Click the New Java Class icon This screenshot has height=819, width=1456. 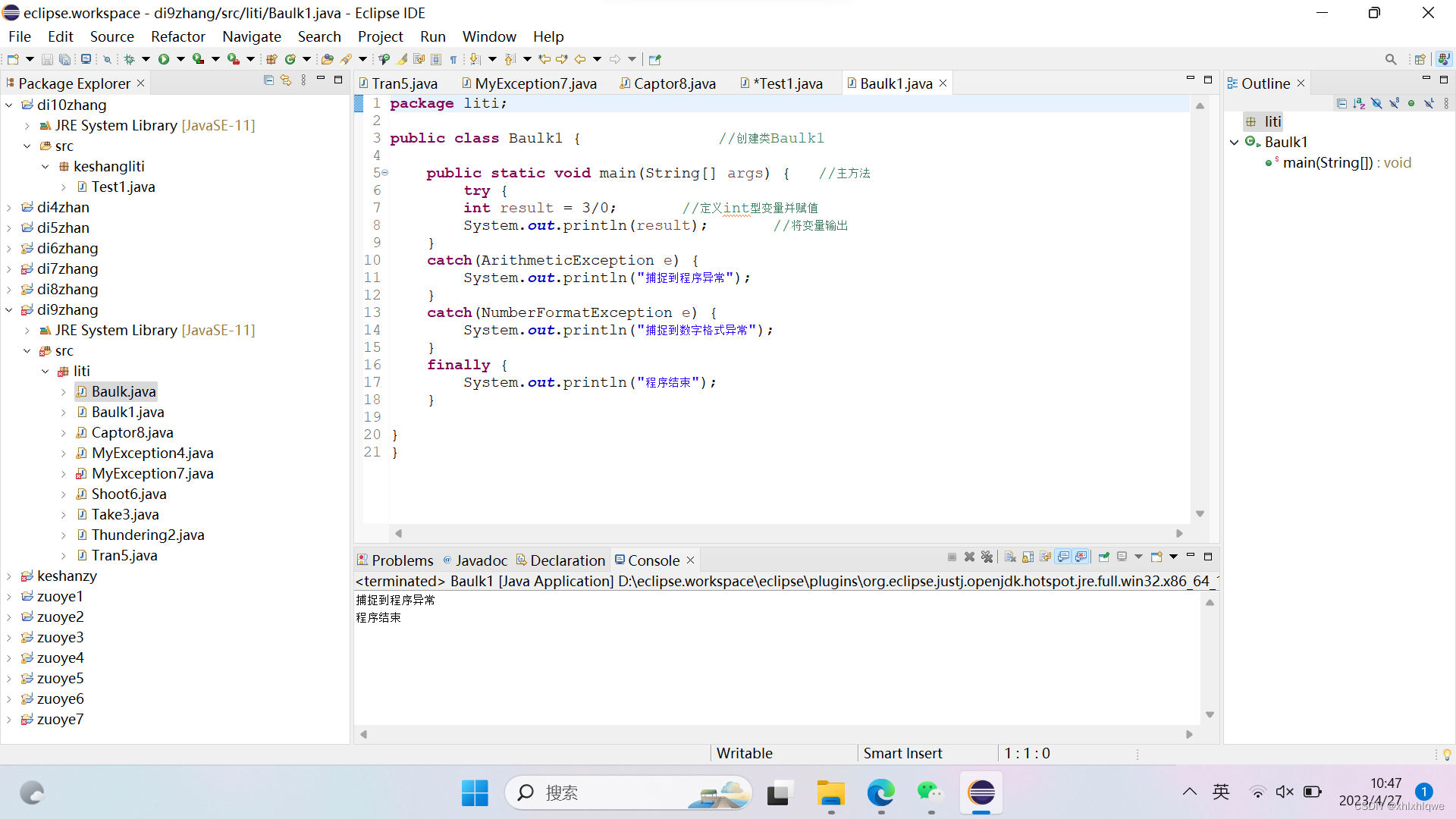click(x=290, y=59)
